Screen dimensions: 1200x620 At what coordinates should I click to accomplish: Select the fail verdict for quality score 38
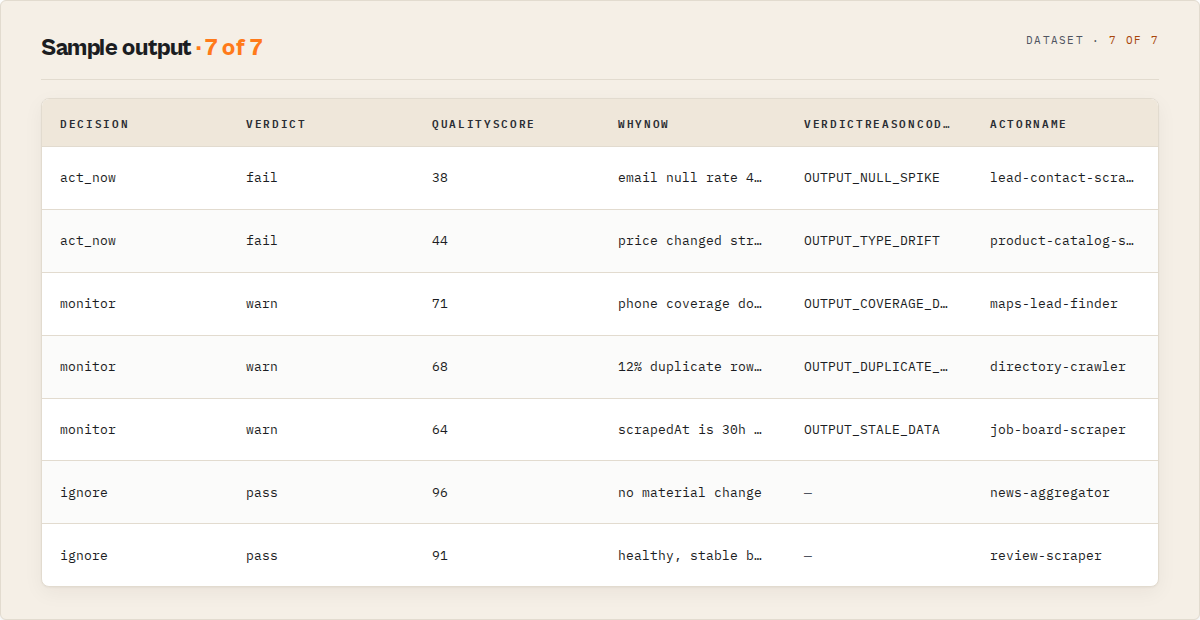pos(262,178)
